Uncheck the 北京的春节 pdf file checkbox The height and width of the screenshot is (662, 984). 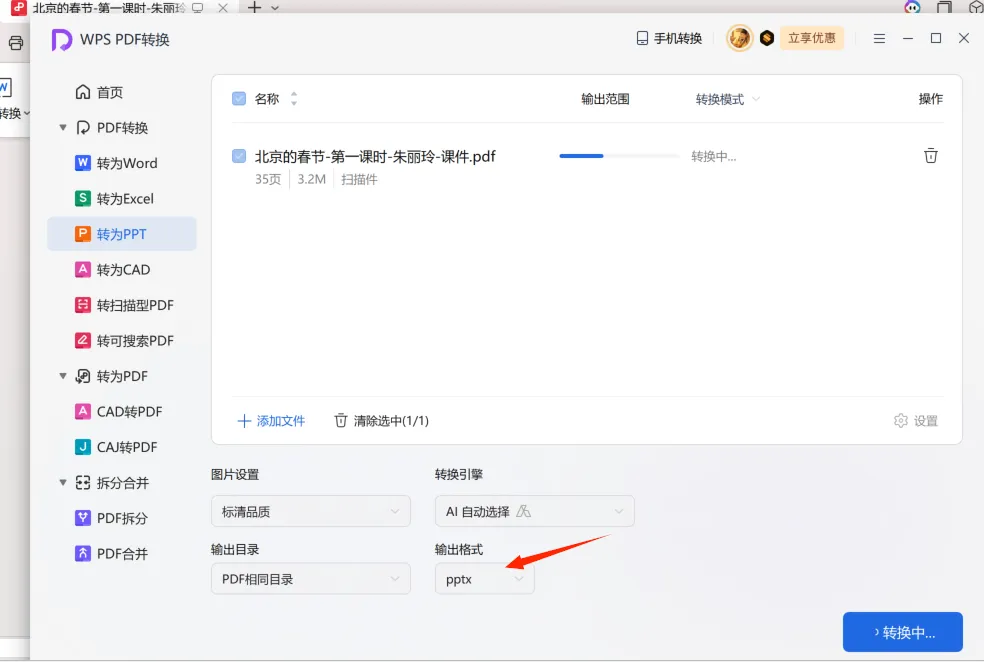239,156
